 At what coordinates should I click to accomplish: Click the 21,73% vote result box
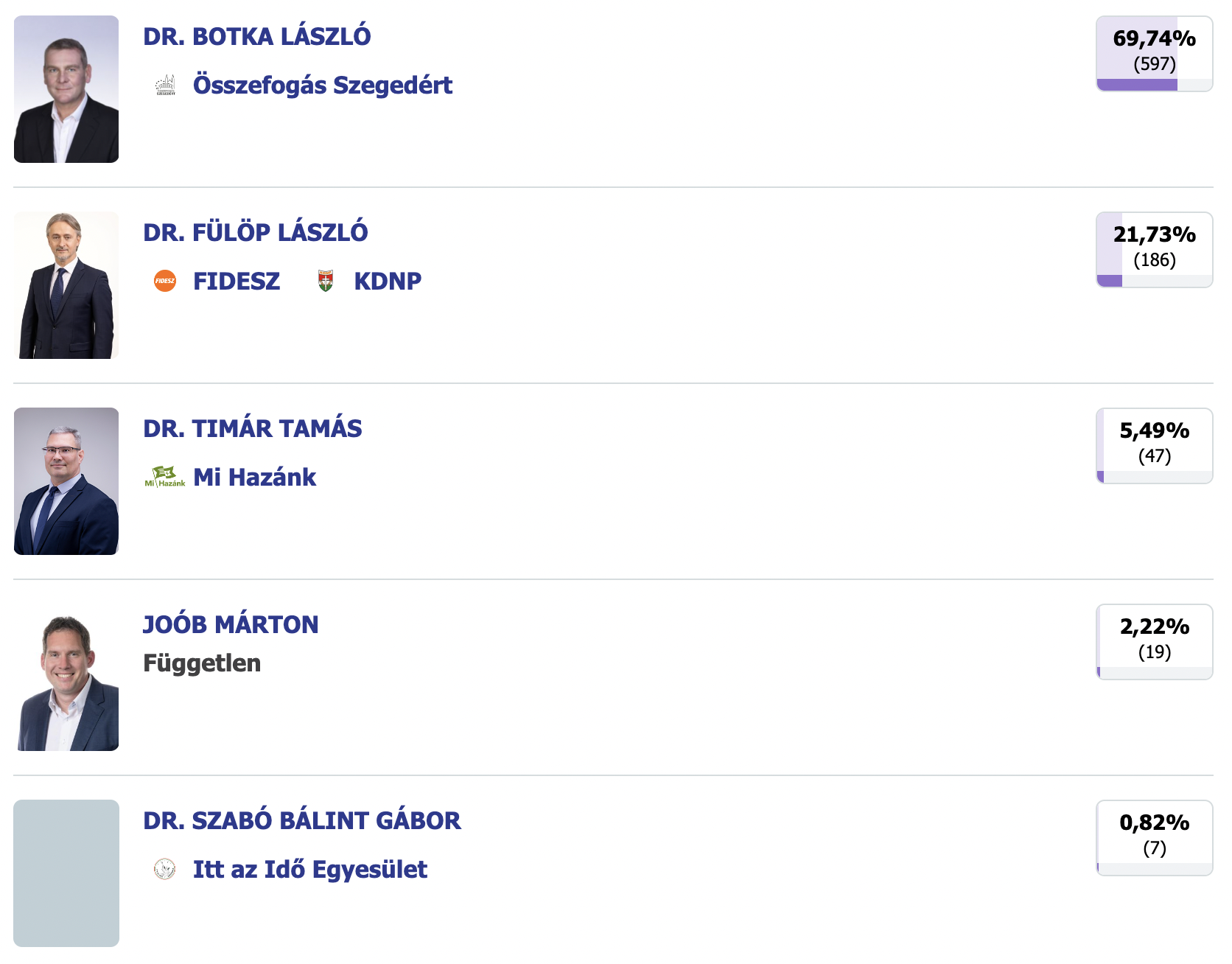click(1154, 250)
